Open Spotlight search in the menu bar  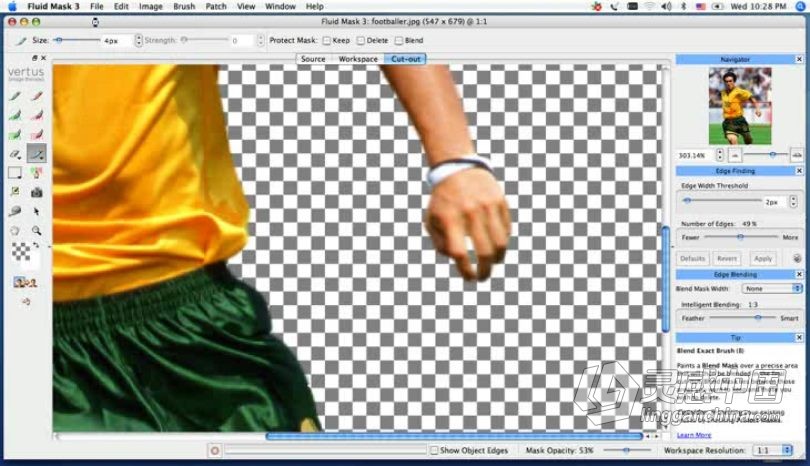800,7
